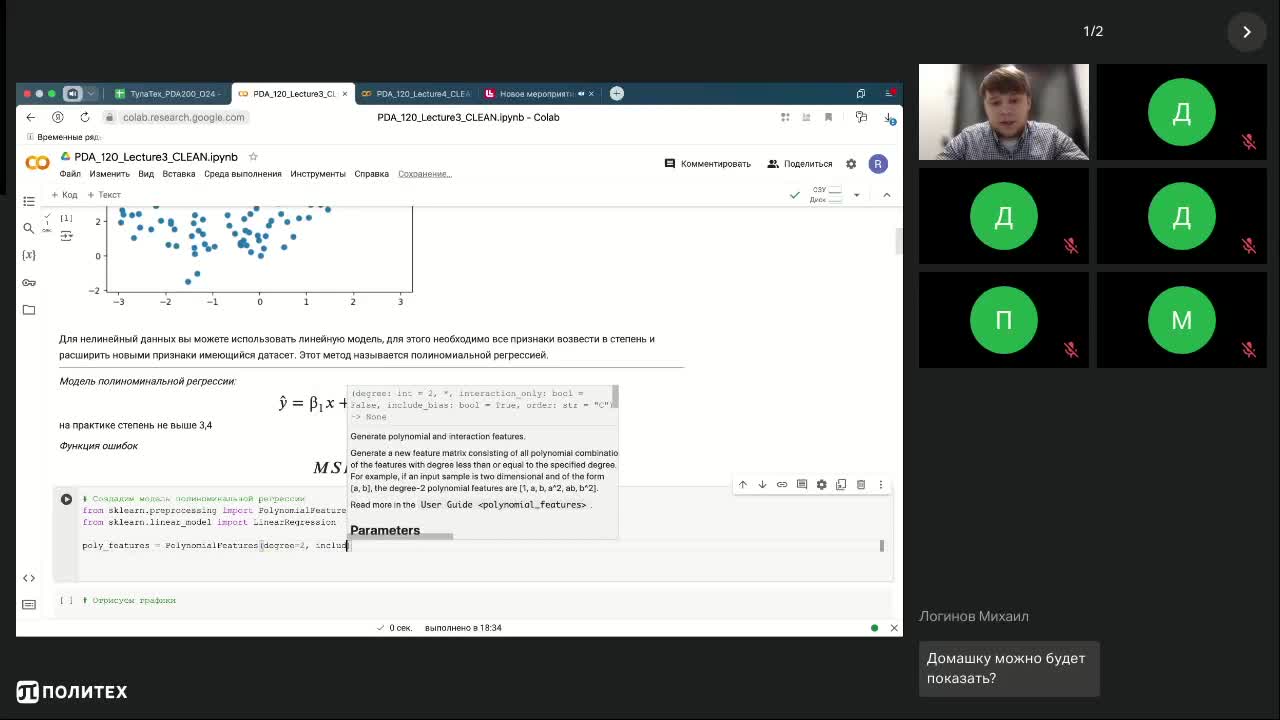This screenshot has width=1280, height=720.
Task: Click the RAM and disk usage indicator
Action: click(x=826, y=194)
